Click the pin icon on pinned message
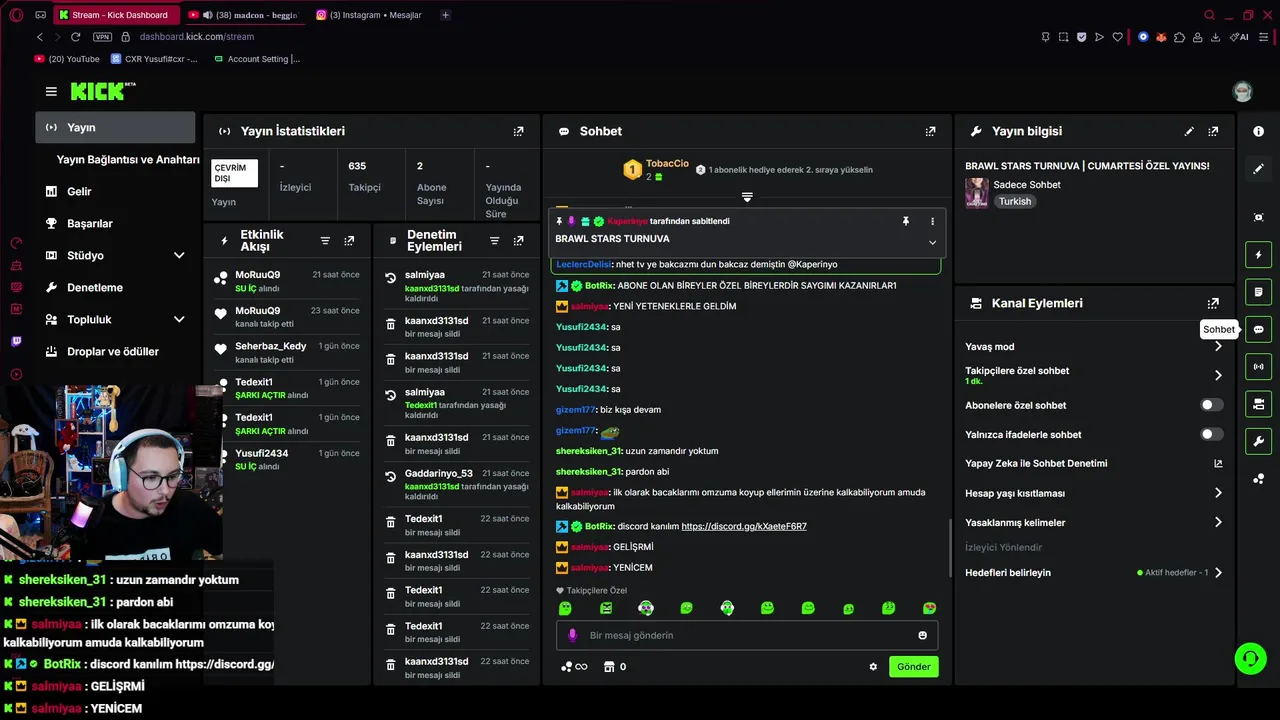 [x=906, y=221]
